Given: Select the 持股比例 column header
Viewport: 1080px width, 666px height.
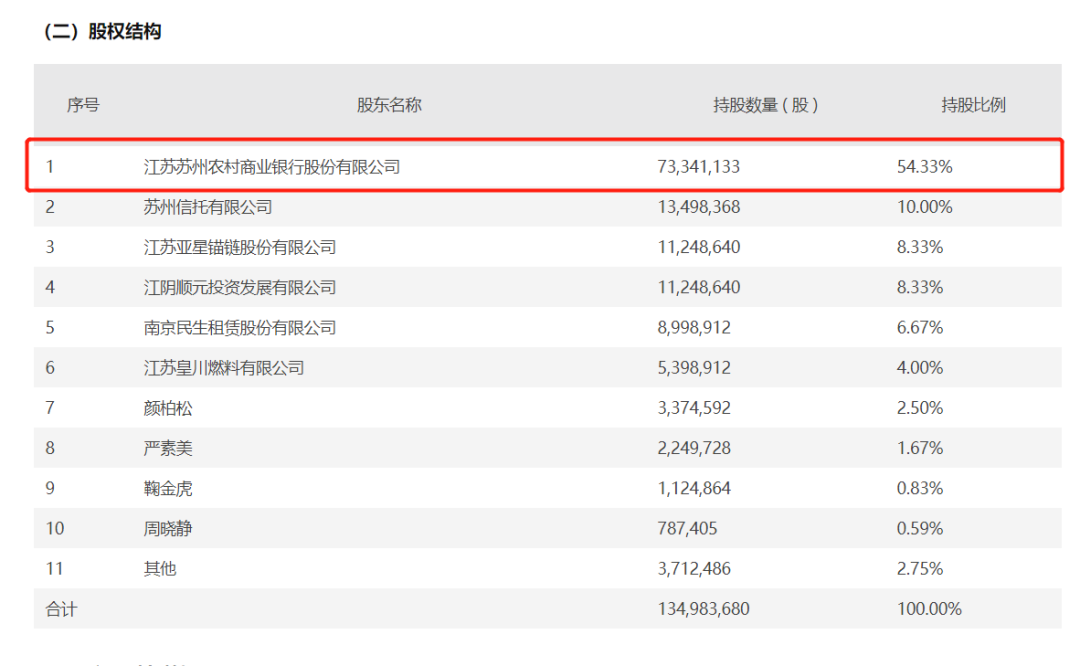Looking at the screenshot, I should click(x=973, y=105).
